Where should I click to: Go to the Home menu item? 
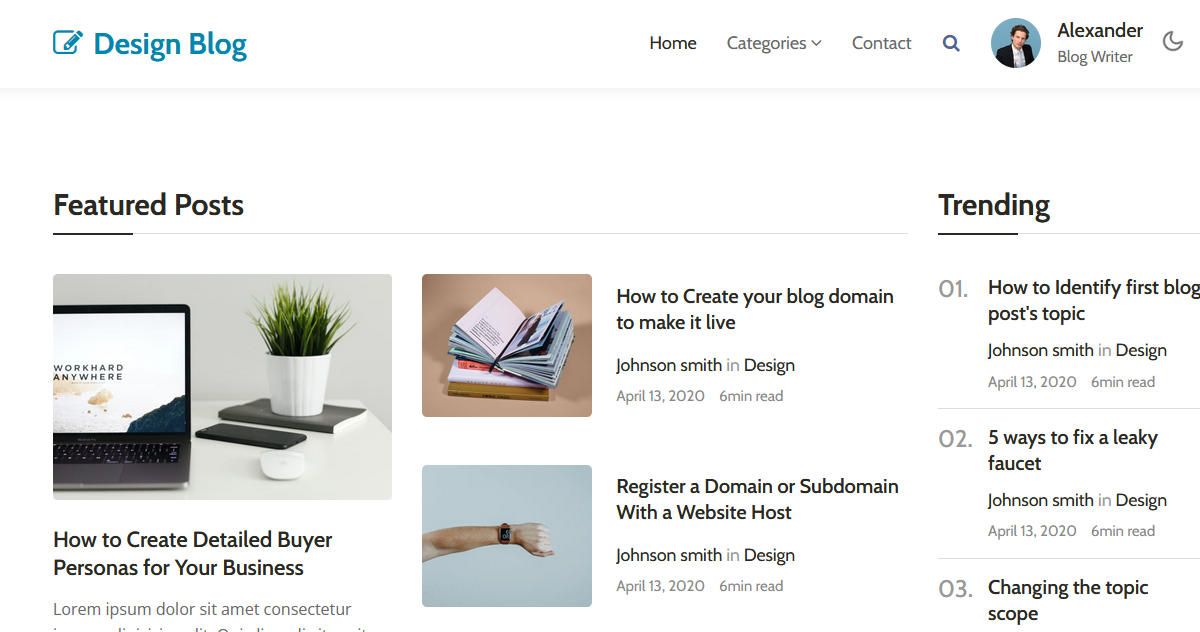pos(672,43)
